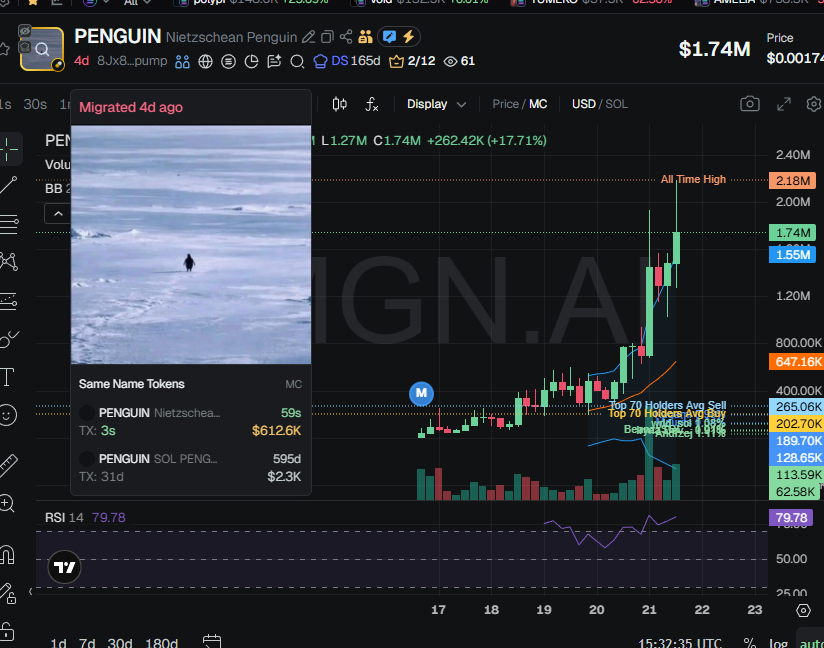The height and width of the screenshot is (648, 824).
Task: Open DS 165d dev info
Action: pyautogui.click(x=347, y=61)
